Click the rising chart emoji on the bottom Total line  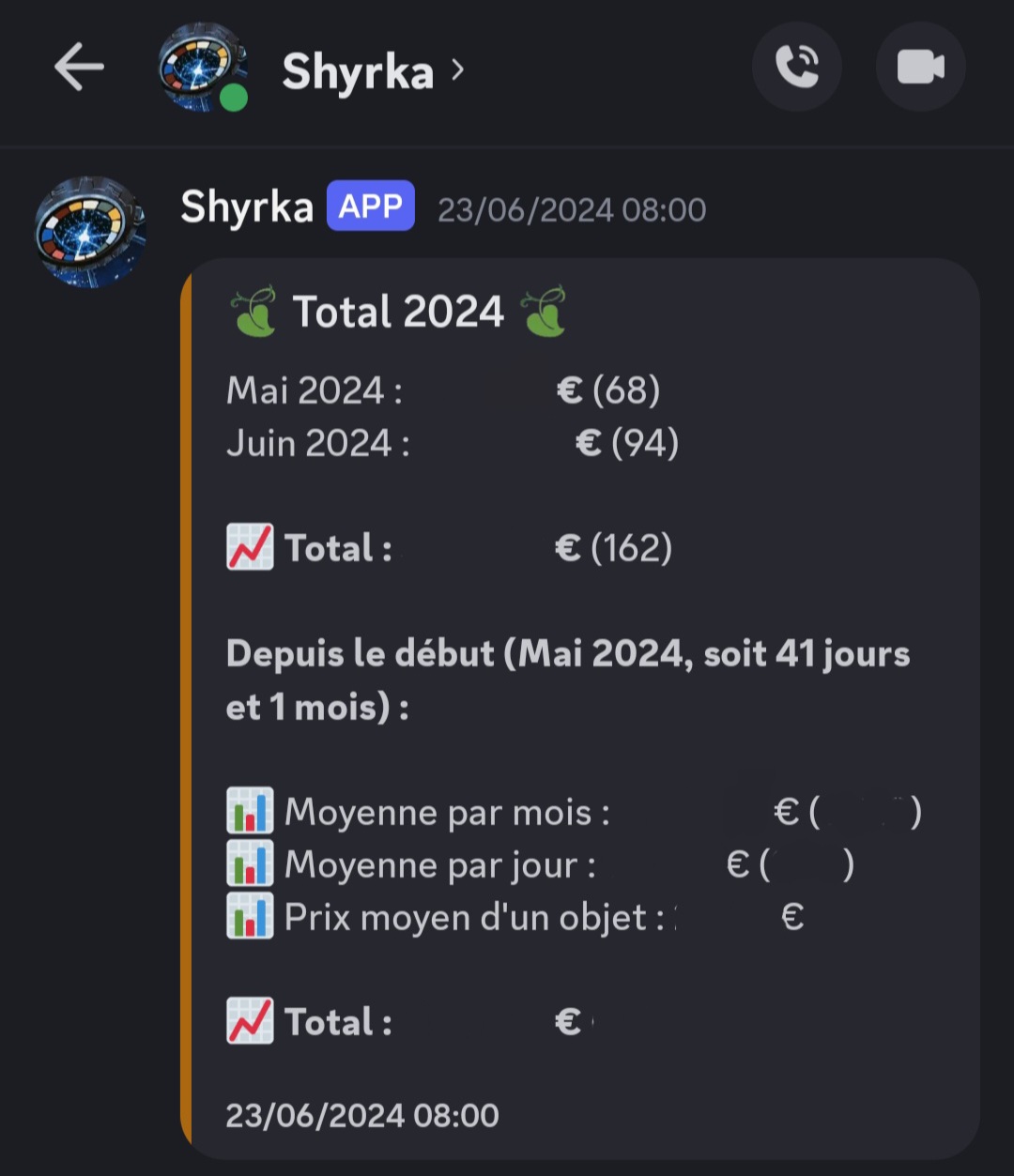coord(250,1021)
